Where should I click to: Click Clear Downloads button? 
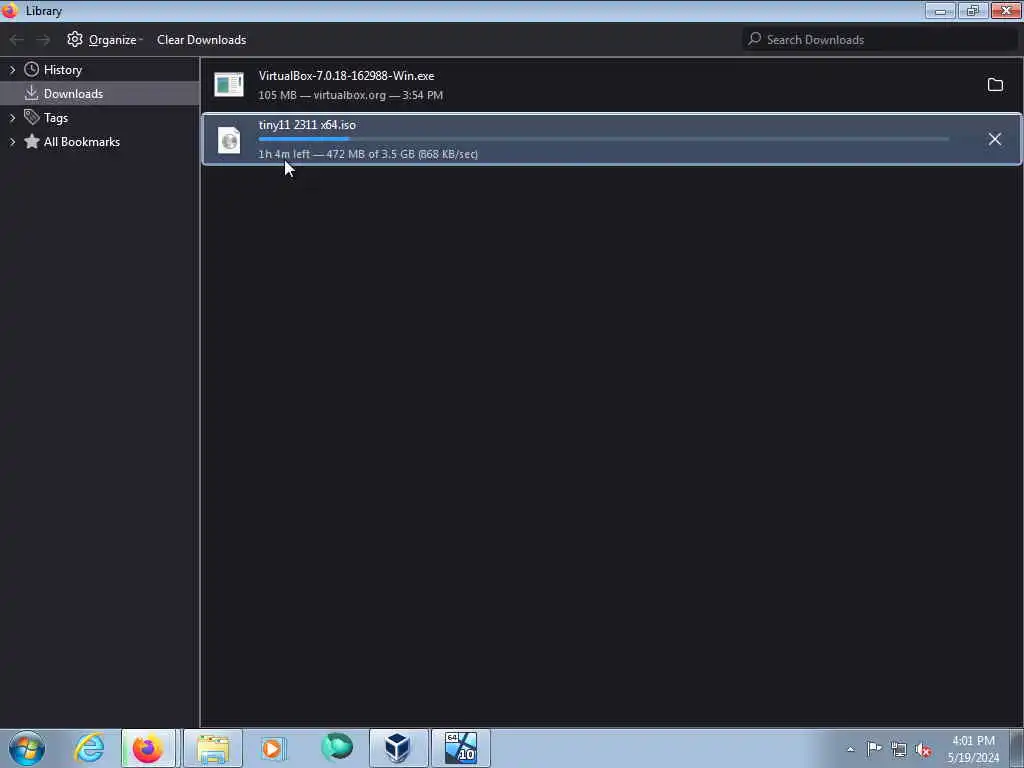click(201, 40)
